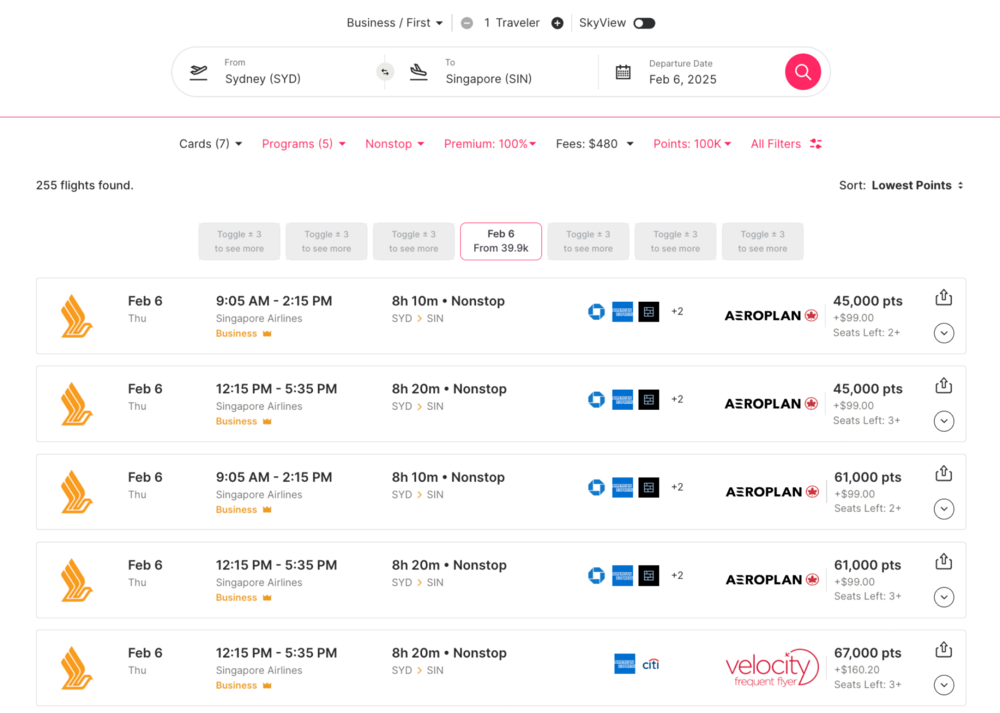Select the Feb 6 date tab

(501, 241)
